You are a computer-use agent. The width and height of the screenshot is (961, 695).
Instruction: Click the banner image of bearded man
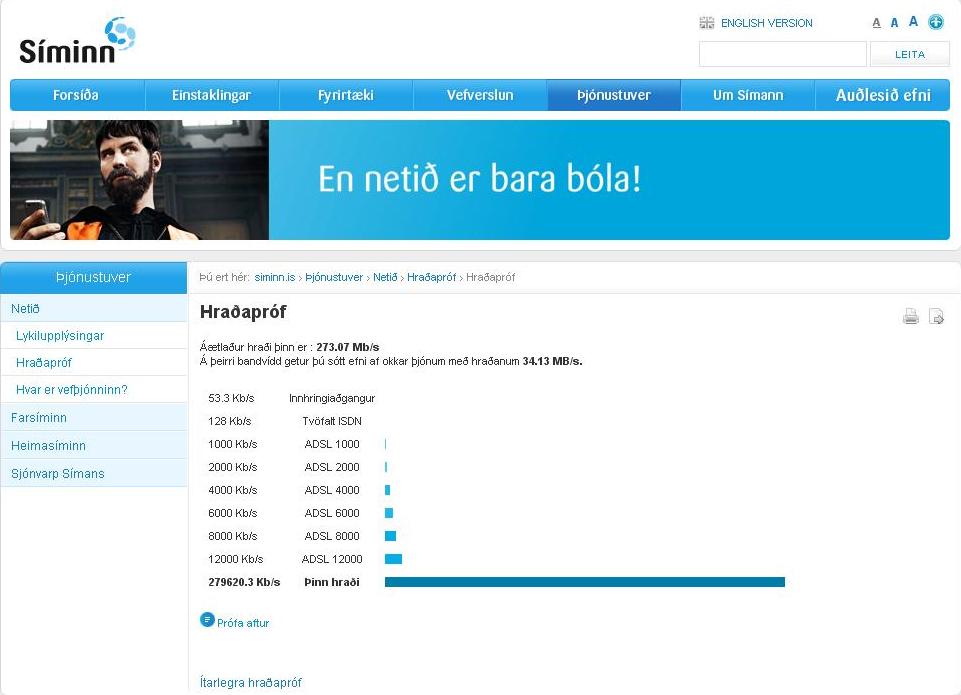[x=139, y=180]
